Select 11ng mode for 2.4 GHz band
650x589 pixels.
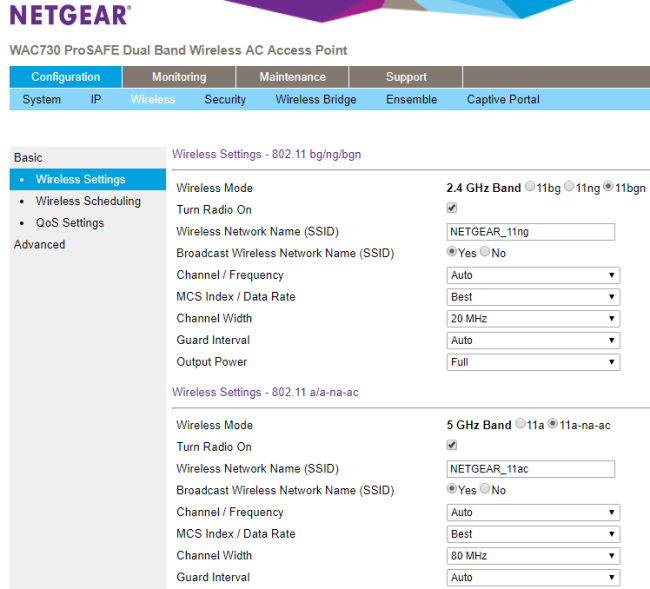[x=569, y=187]
